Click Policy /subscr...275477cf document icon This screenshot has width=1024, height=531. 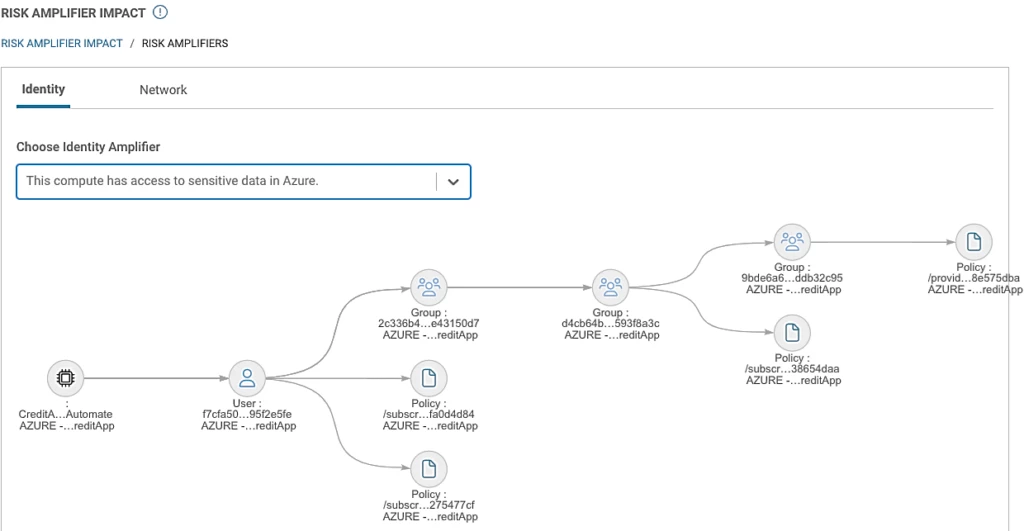point(429,469)
